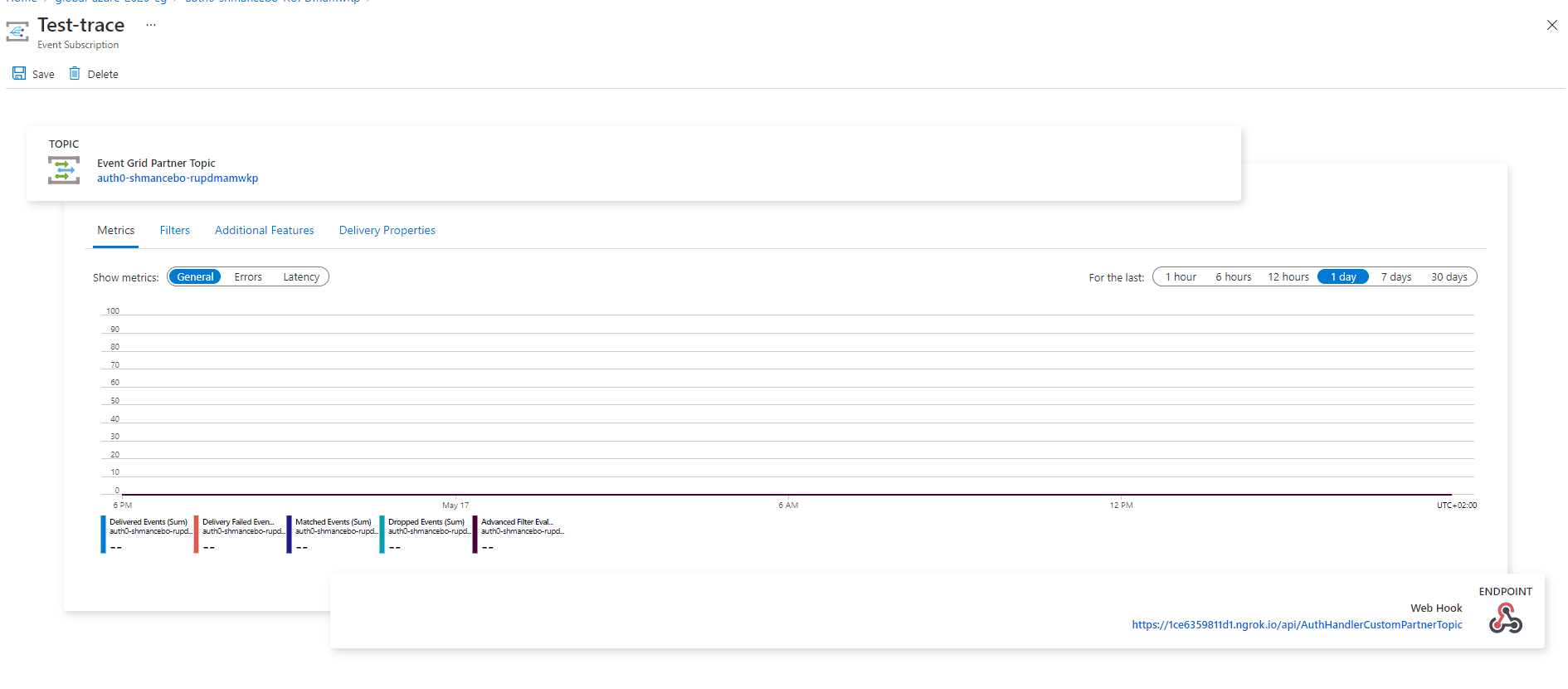Click the Delivered Events blue legend swatch
Viewport: 1568px width, 689px height.
pos(103,535)
